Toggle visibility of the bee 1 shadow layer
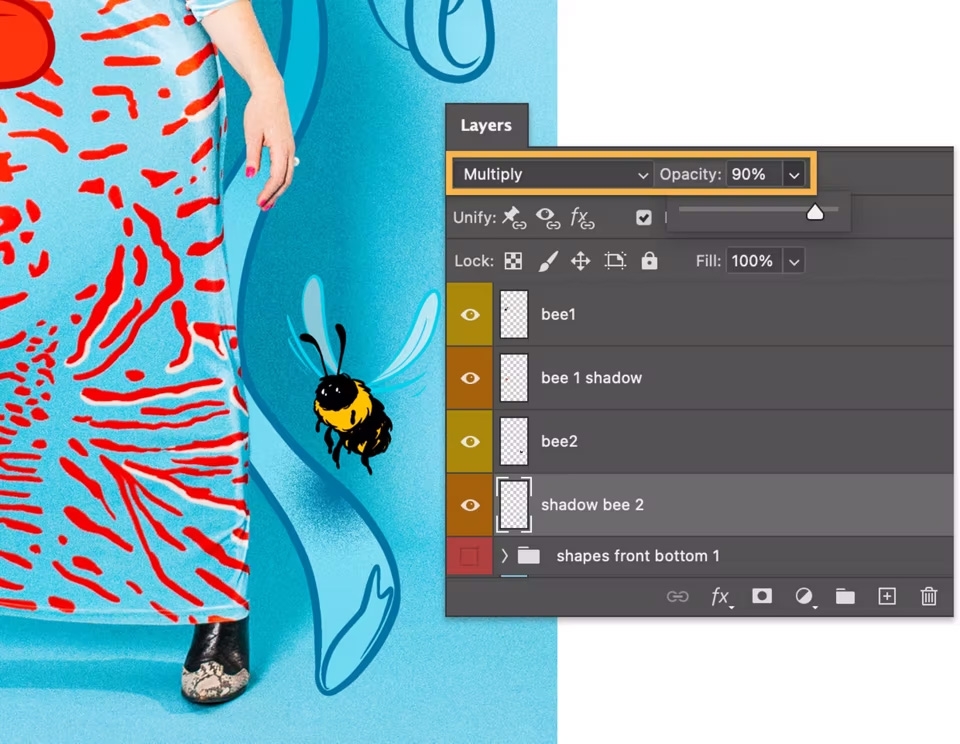960x744 pixels. pyautogui.click(x=469, y=378)
